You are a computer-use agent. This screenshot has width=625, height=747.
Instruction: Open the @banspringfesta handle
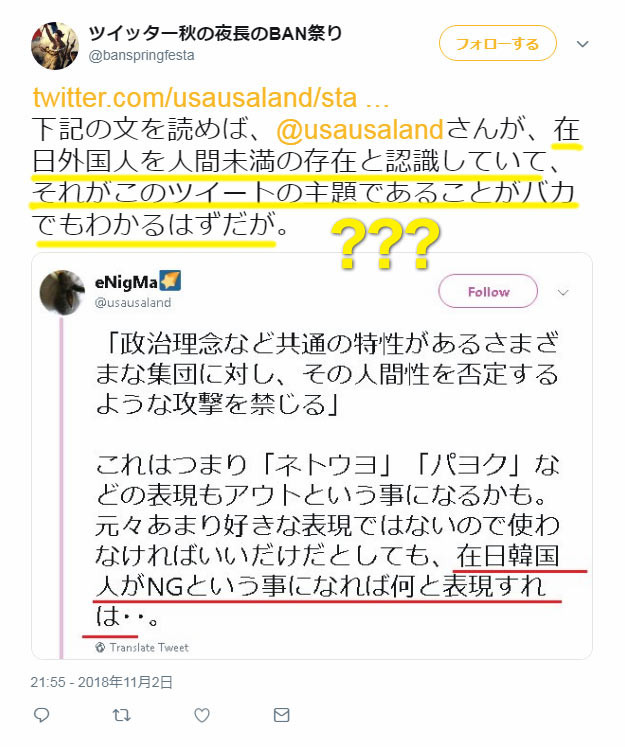coord(141,55)
